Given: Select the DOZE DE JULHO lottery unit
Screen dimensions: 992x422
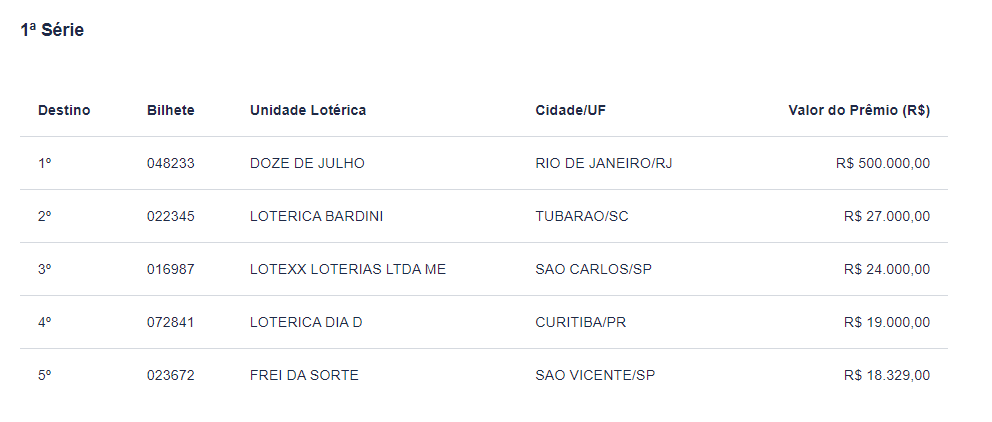Looking at the screenshot, I should point(307,163).
